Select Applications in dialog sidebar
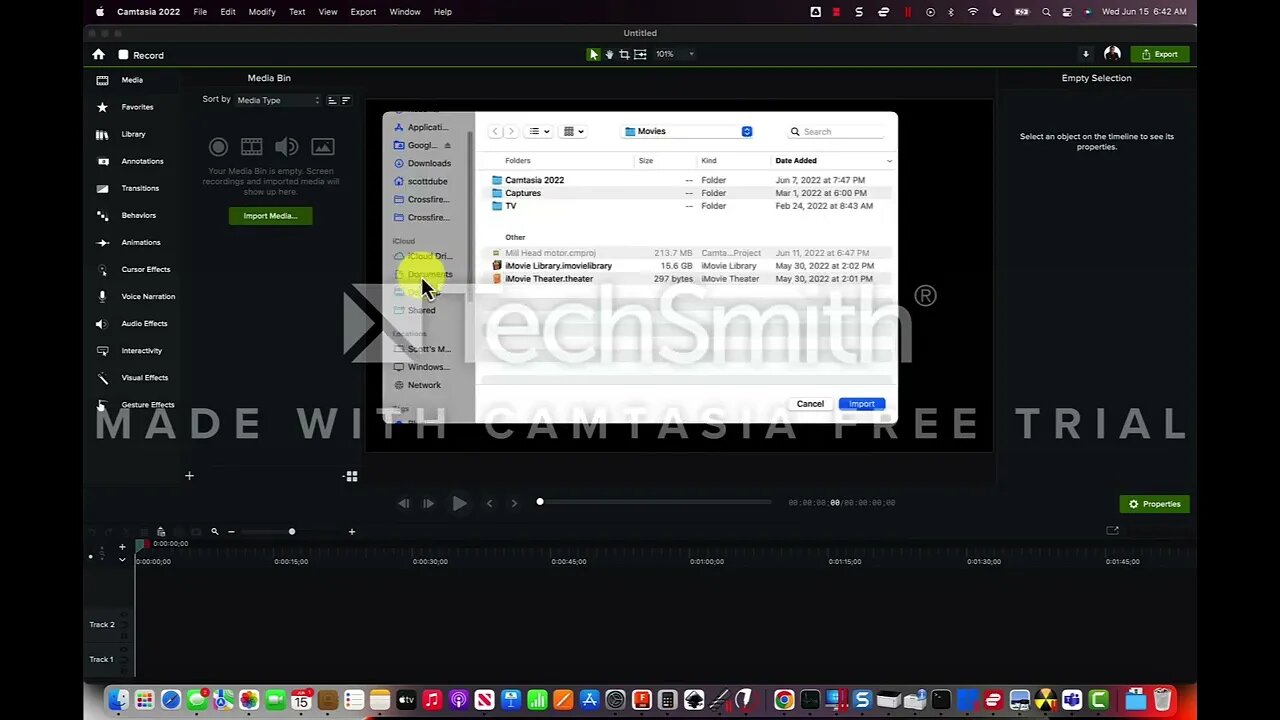The width and height of the screenshot is (1280, 720). [x=422, y=127]
